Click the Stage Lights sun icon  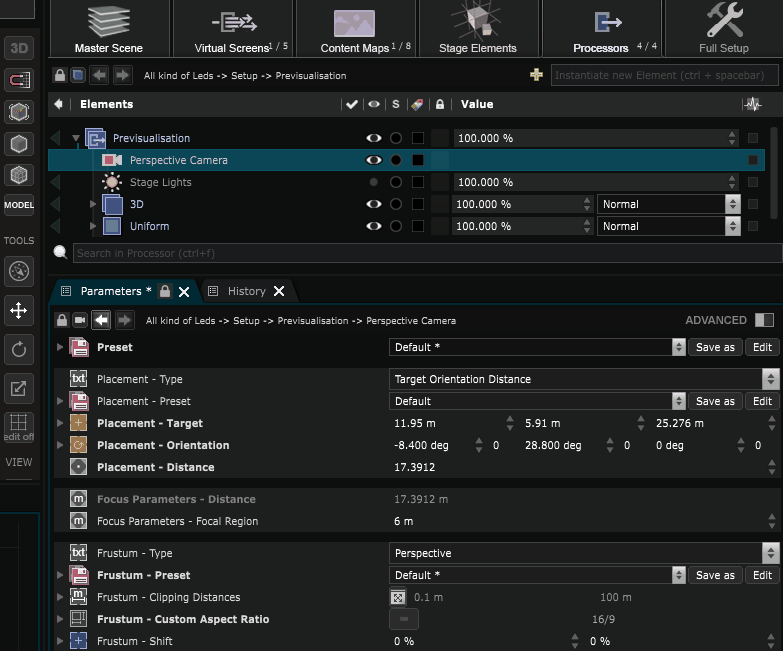(112, 182)
